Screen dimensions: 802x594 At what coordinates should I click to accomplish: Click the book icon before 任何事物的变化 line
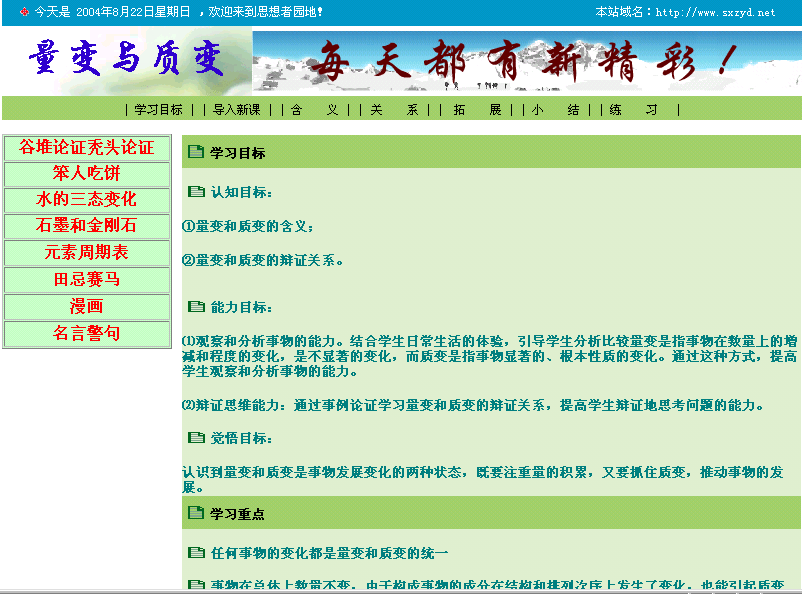196,552
